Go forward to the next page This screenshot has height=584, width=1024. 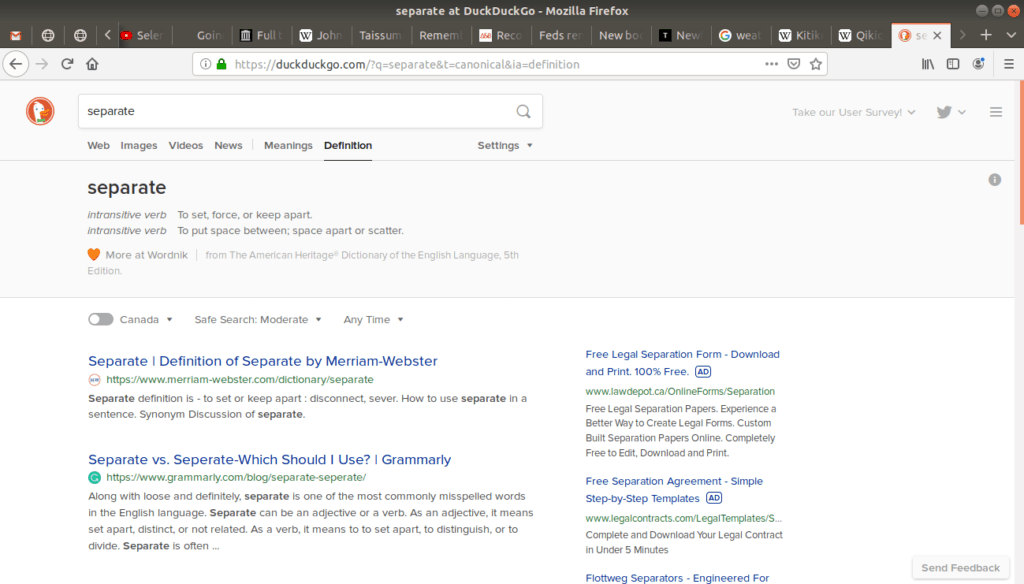pos(42,64)
